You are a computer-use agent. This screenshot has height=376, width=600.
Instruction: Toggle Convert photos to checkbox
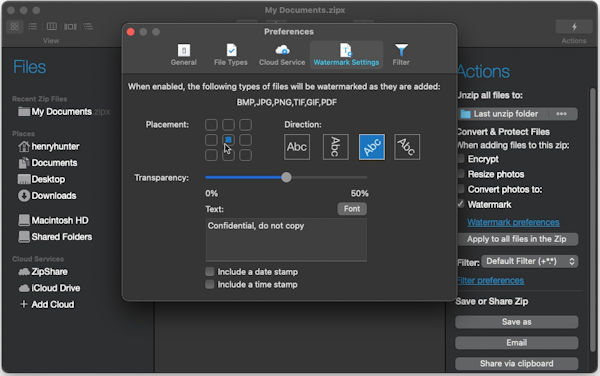461,189
